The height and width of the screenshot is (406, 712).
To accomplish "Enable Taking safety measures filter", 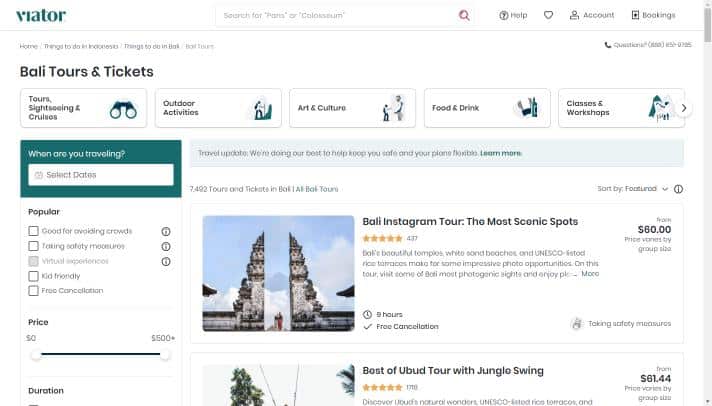I will pyautogui.click(x=33, y=246).
